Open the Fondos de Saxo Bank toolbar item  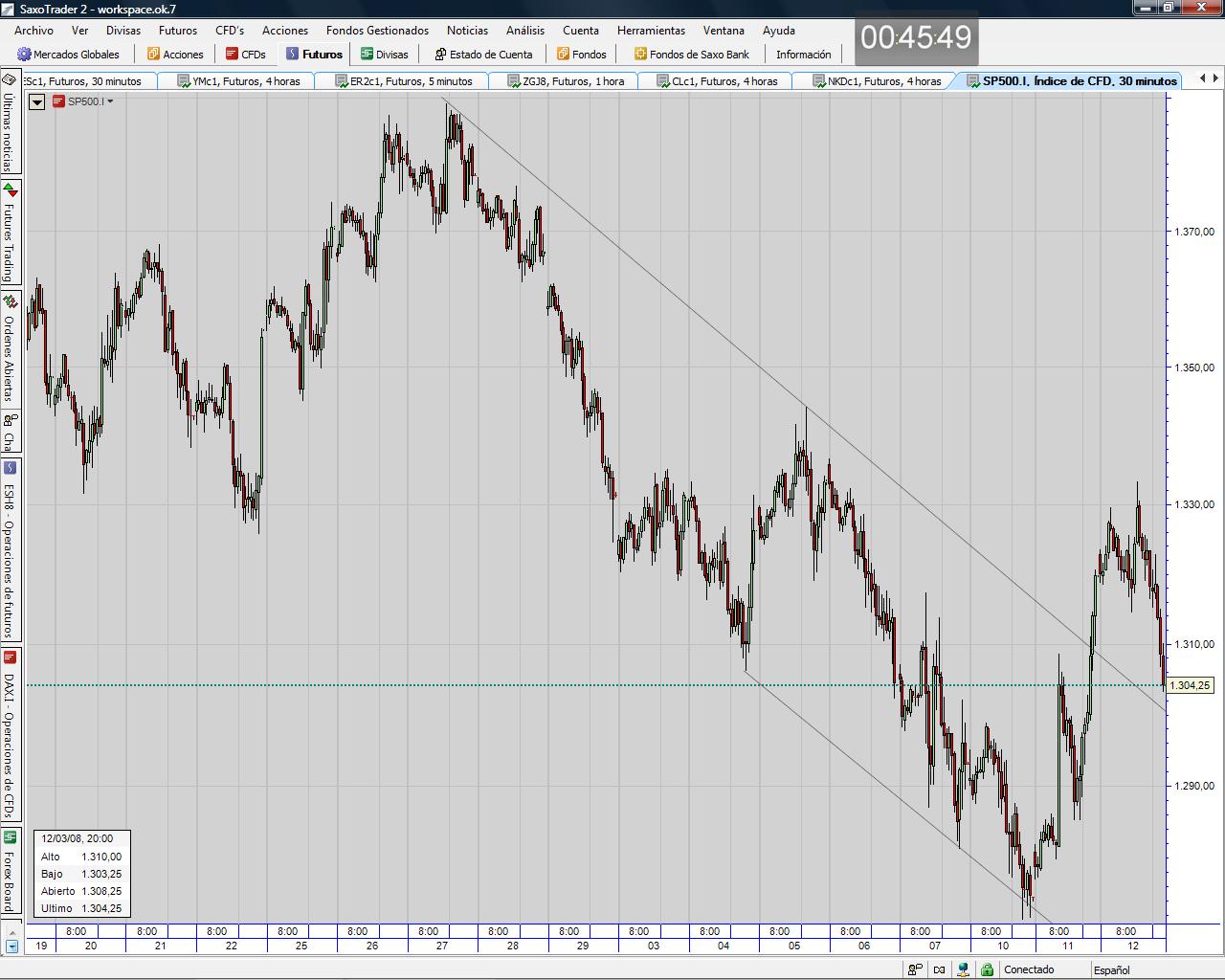[691, 55]
